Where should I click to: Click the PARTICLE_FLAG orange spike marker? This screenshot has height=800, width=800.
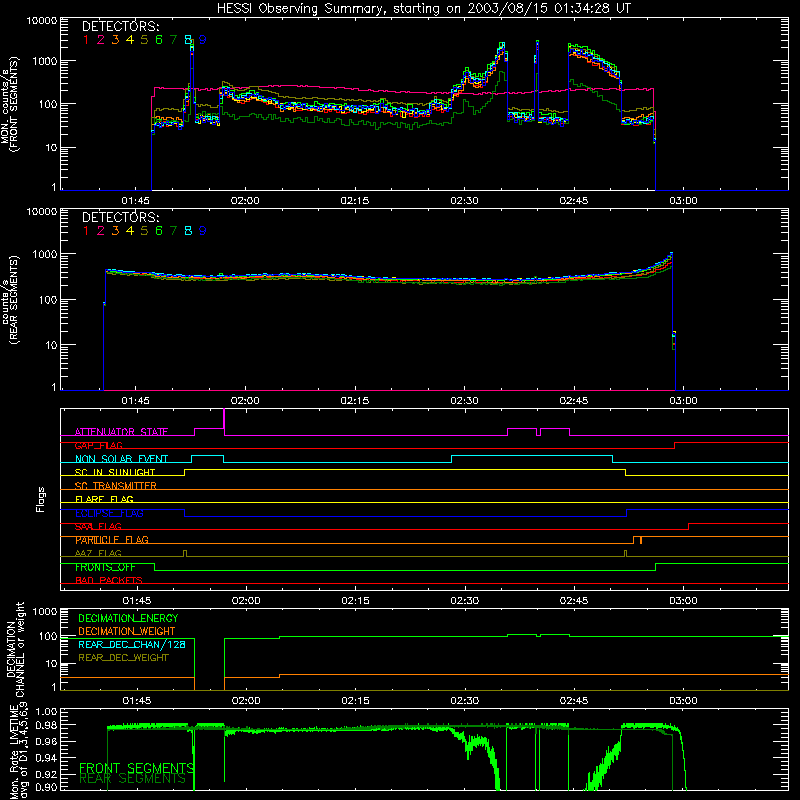(x=641, y=540)
